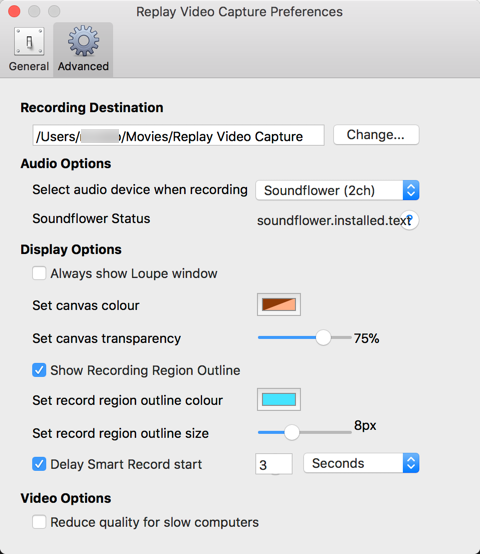Screen dimensions: 480x554
Task: Click the canvas transparency slider knob
Action: click(323, 337)
